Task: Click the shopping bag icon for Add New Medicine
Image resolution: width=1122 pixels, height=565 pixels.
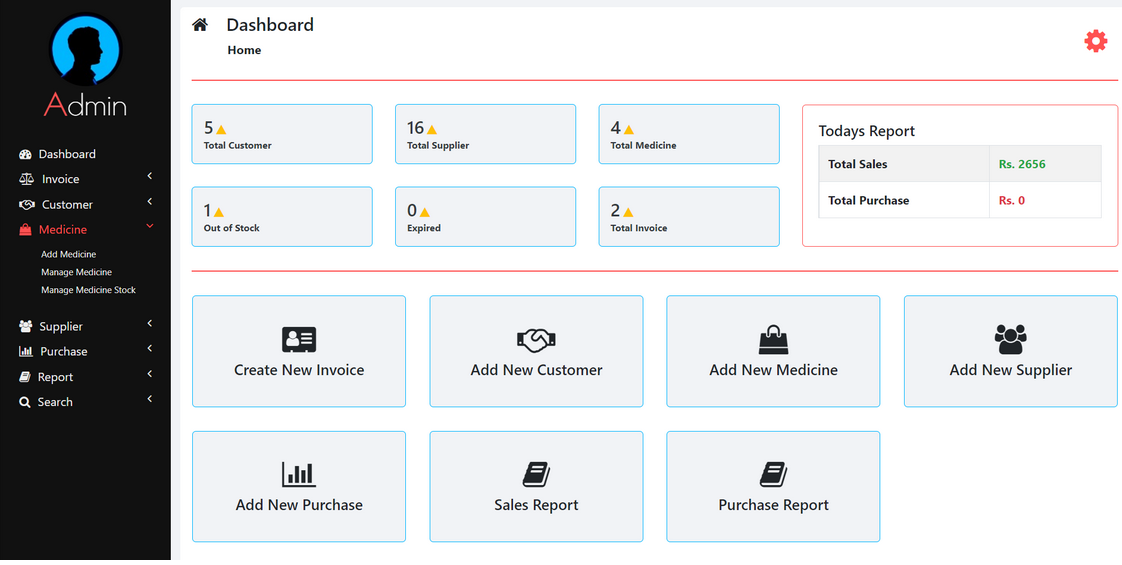Action: coord(773,339)
